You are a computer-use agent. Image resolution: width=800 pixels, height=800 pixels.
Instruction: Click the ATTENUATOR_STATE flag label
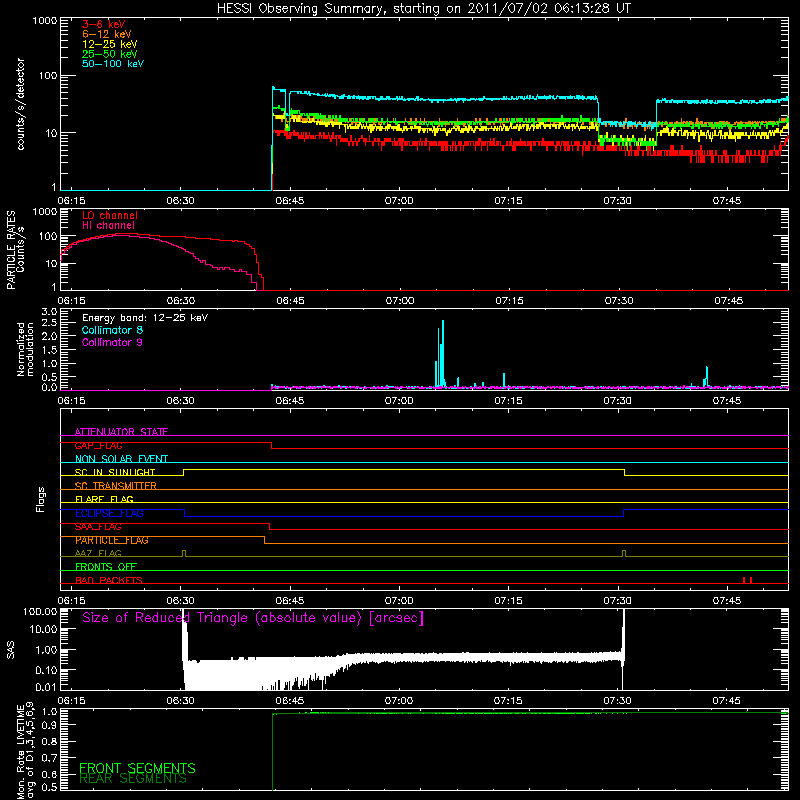tap(121, 432)
